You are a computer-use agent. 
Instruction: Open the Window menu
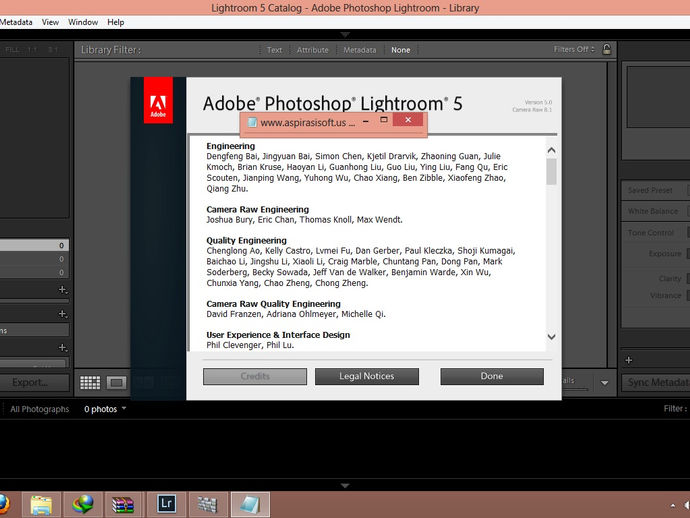83,22
